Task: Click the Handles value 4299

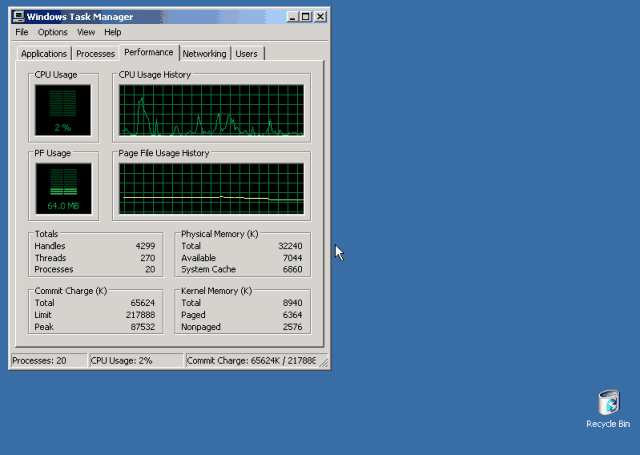Action: pyautogui.click(x=145, y=246)
